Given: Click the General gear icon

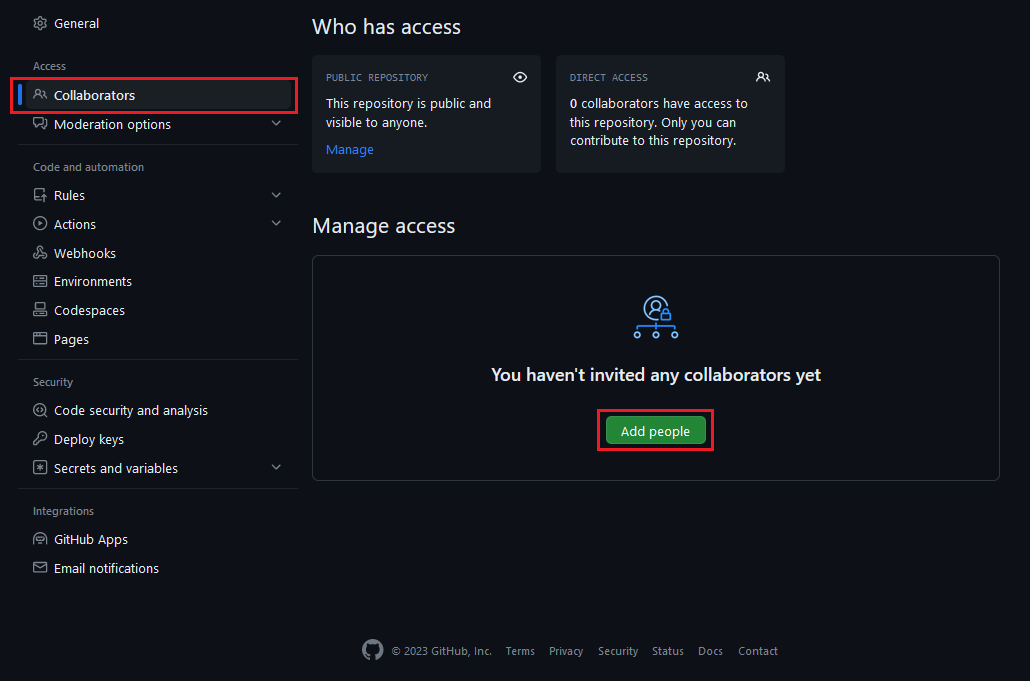Looking at the screenshot, I should tap(40, 23).
